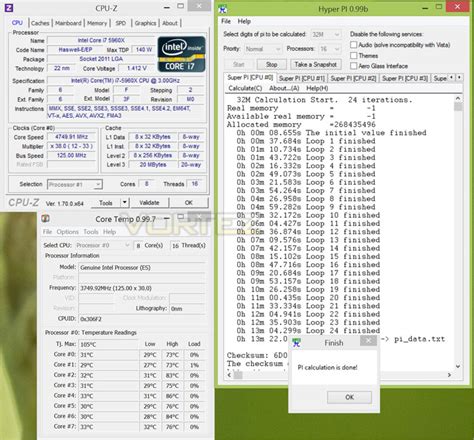This screenshot has width=474, height=440.
Task: Click the CPUID 0x306F2 field
Action: (142, 319)
